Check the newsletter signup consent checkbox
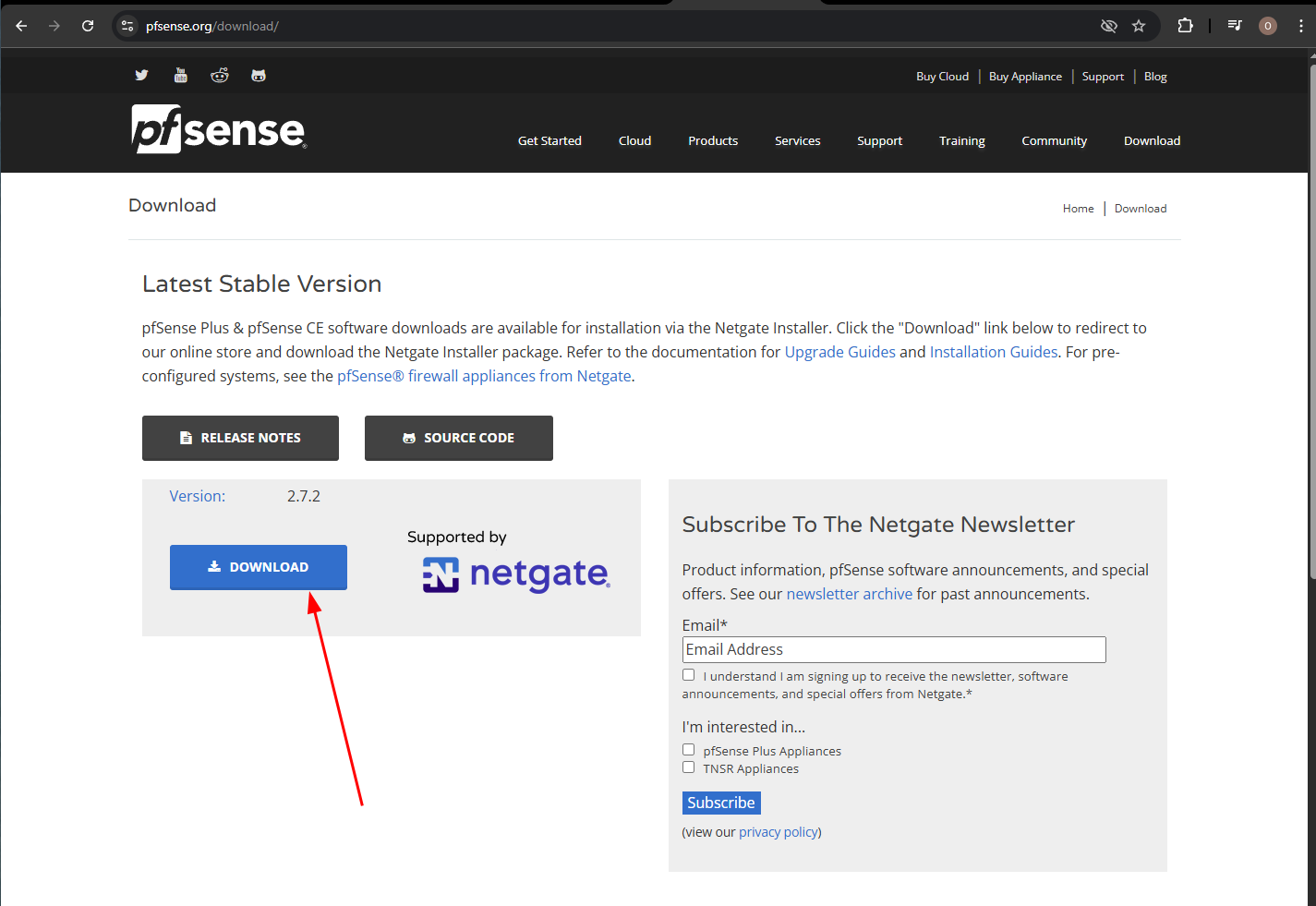This screenshot has width=1316, height=906. (x=688, y=675)
